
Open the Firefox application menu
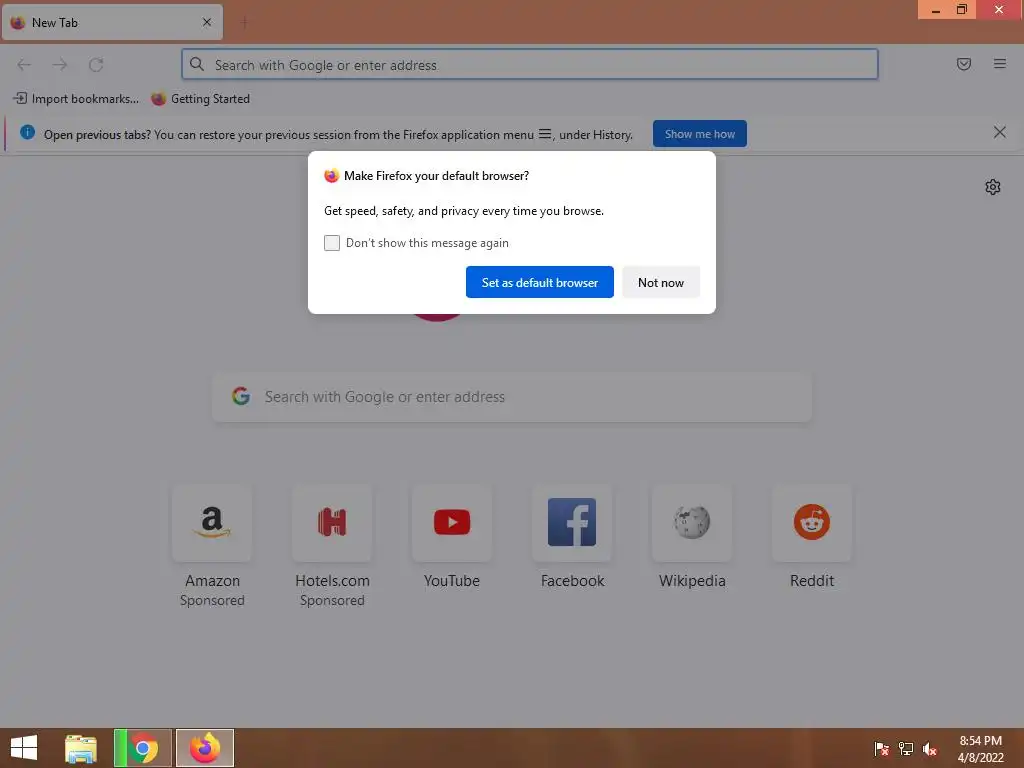point(999,64)
